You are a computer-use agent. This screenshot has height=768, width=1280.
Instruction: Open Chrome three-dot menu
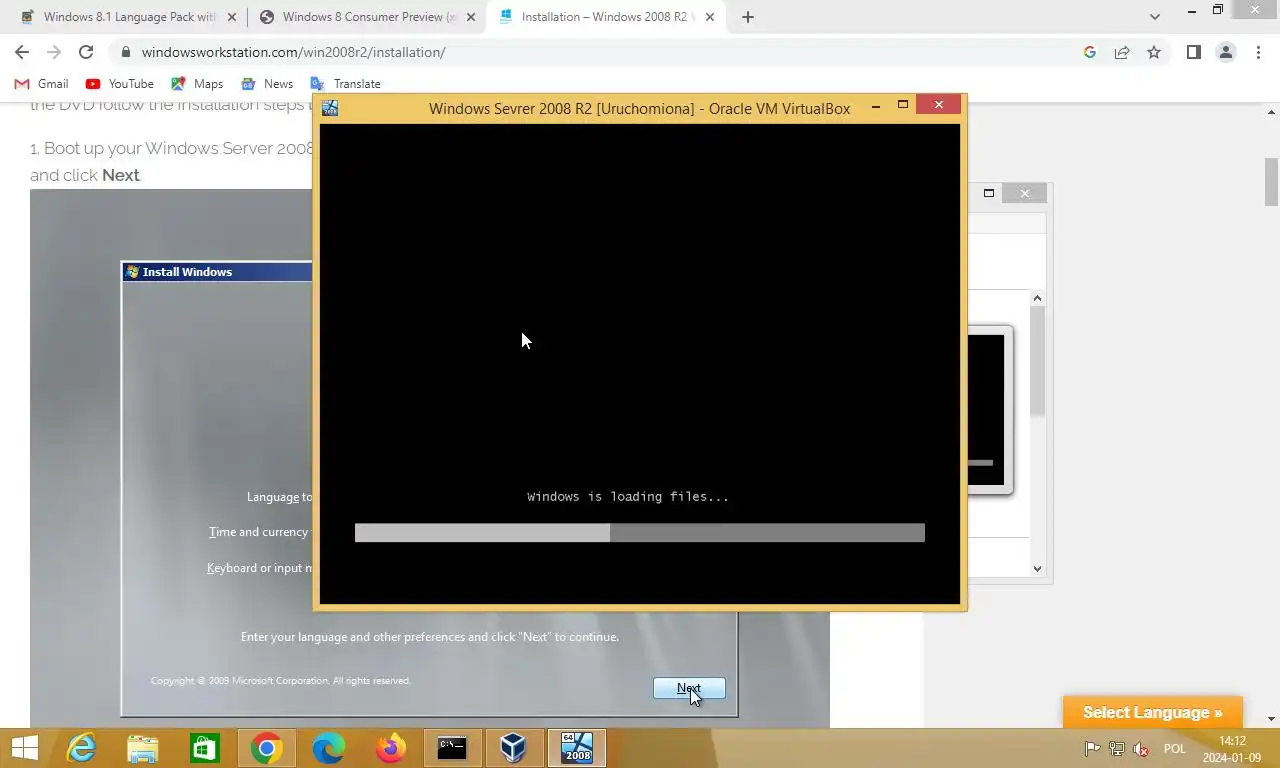[1258, 52]
